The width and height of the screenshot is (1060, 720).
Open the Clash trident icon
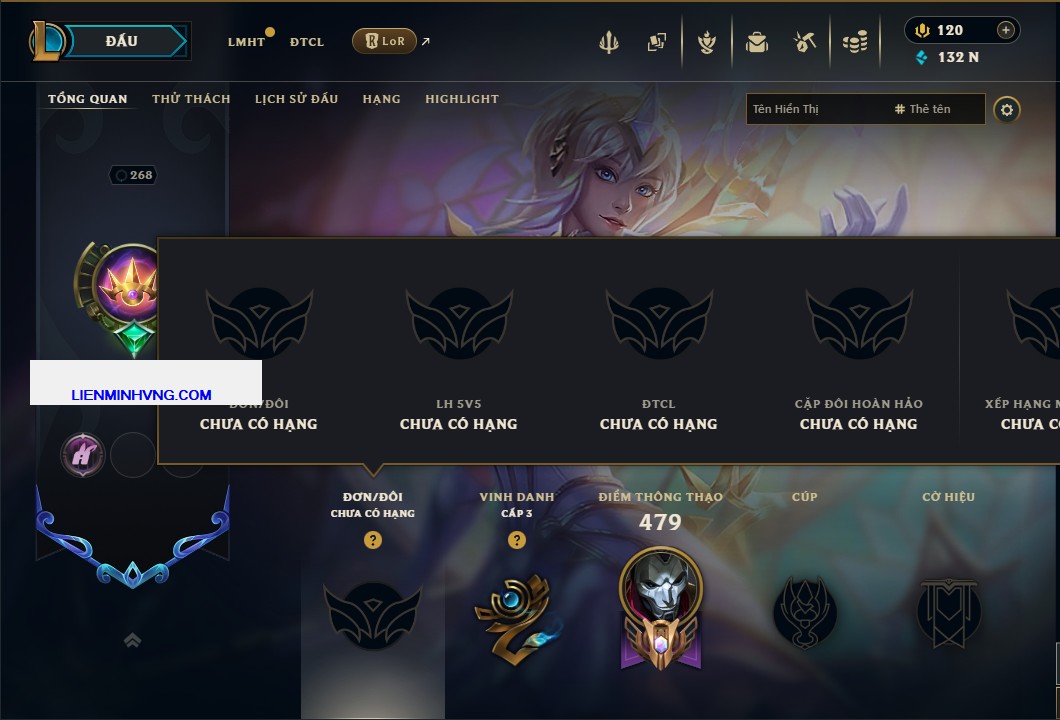[x=608, y=43]
